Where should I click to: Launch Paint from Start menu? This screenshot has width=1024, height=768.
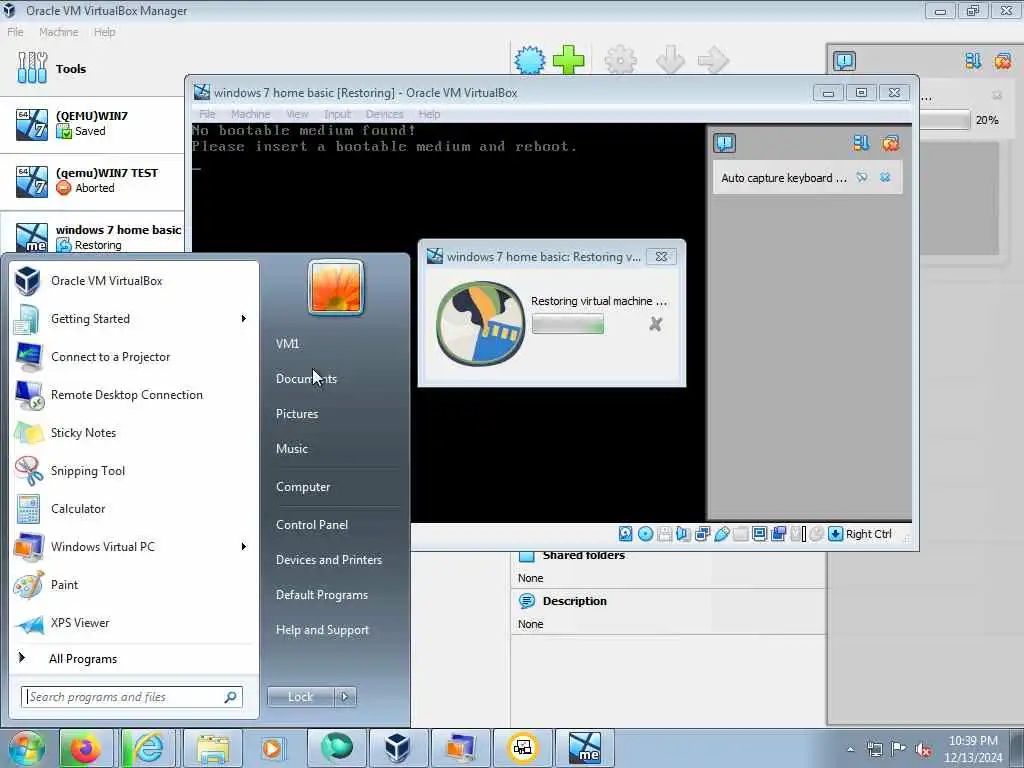134,584
